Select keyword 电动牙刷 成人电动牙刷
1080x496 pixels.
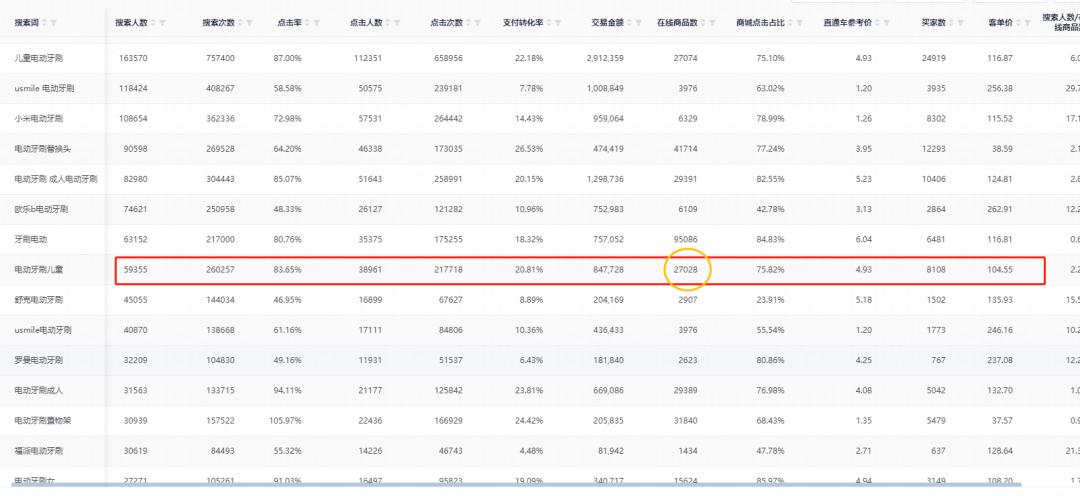click(x=56, y=179)
